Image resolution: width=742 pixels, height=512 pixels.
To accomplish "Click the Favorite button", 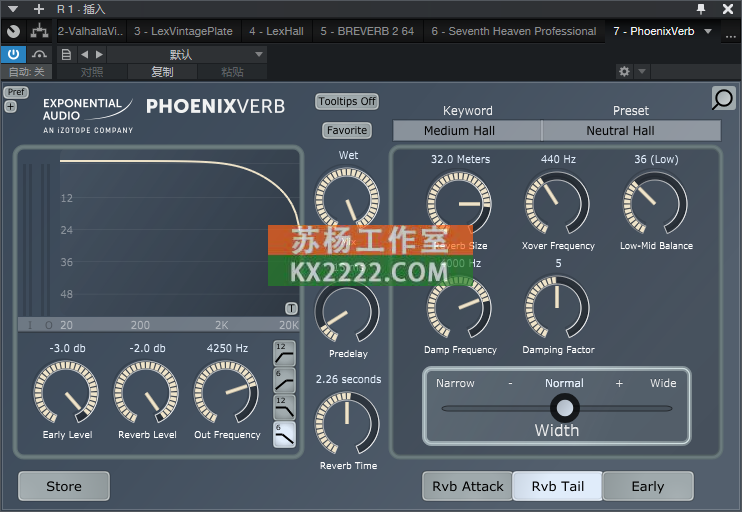I will 347,130.
